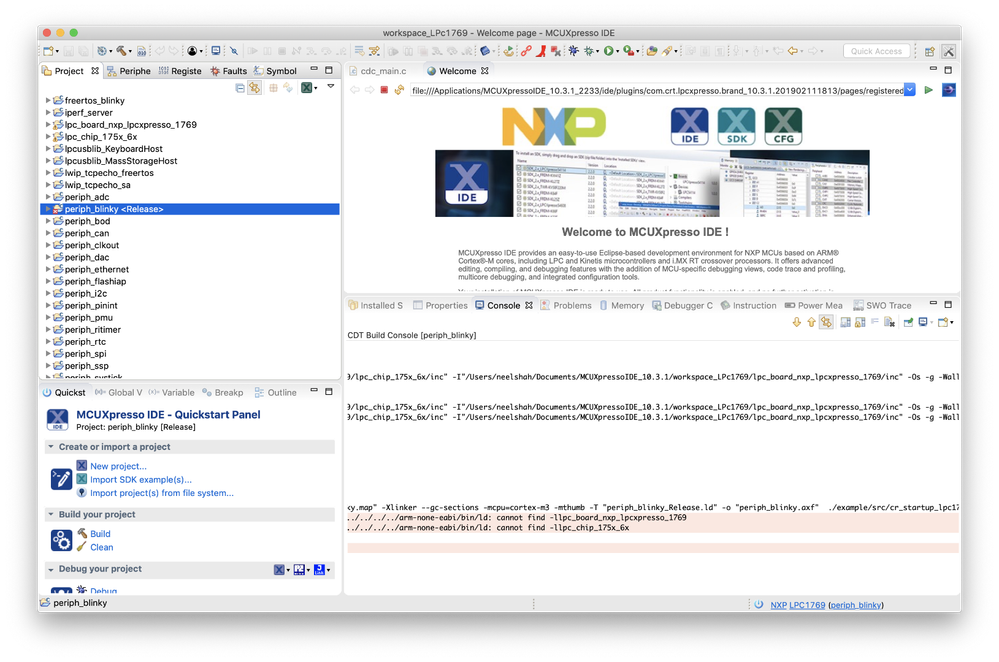999x662 pixels.
Task: Expand the periph_adc project node
Action: [48, 197]
